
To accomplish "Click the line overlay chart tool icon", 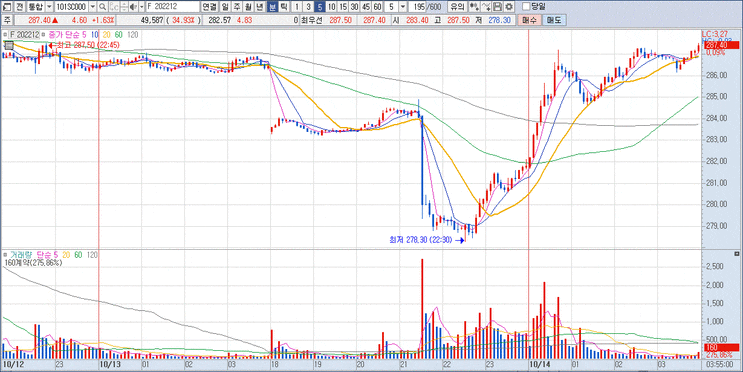I will click(x=486, y=7).
